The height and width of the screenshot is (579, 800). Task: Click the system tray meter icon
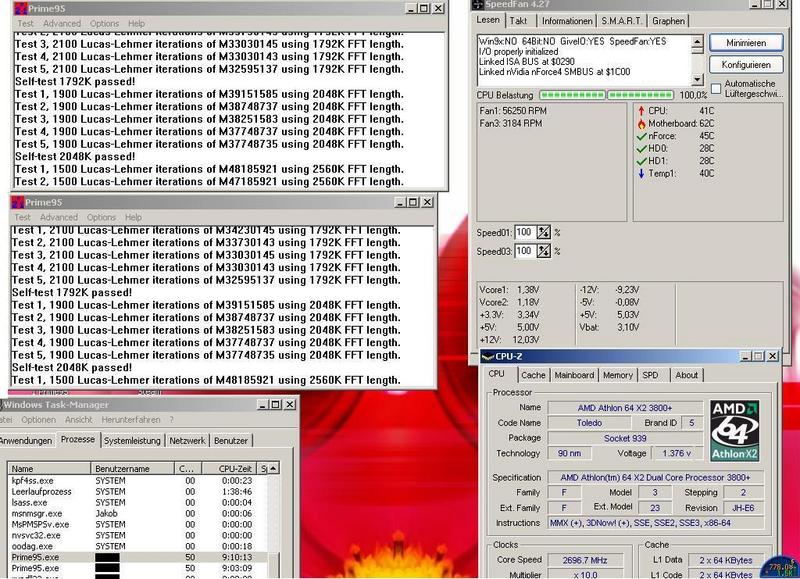[x=781, y=567]
